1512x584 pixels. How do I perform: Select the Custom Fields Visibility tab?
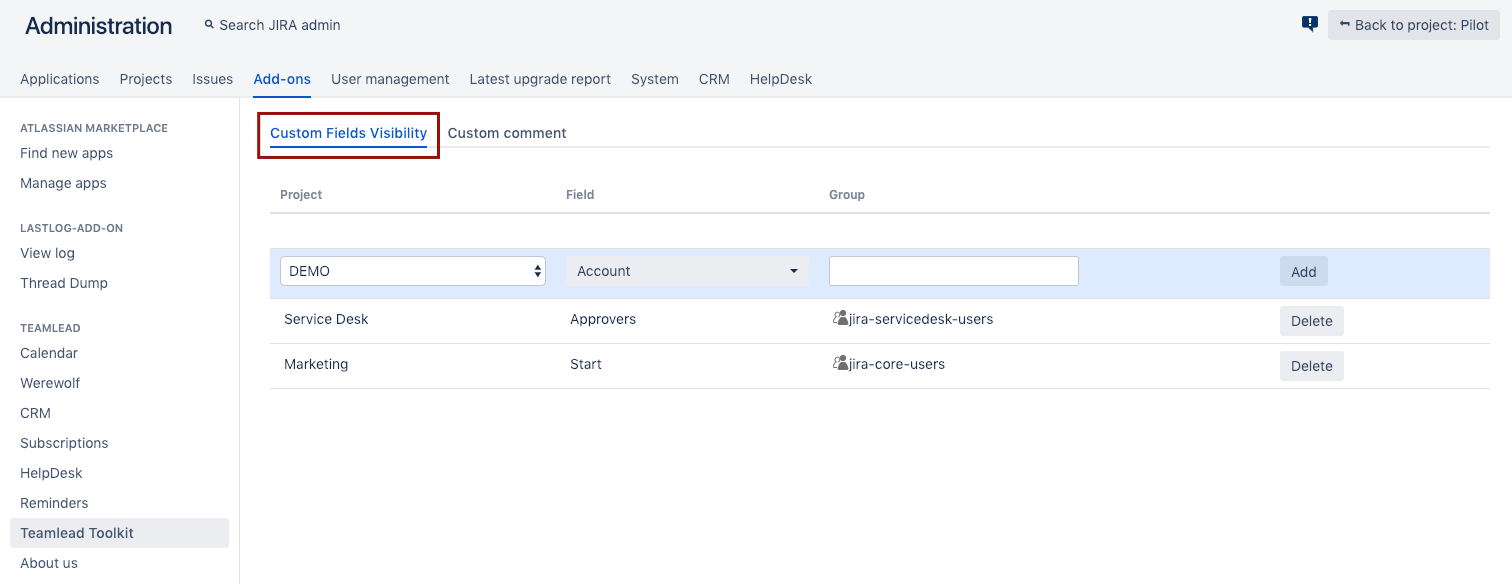tap(348, 133)
